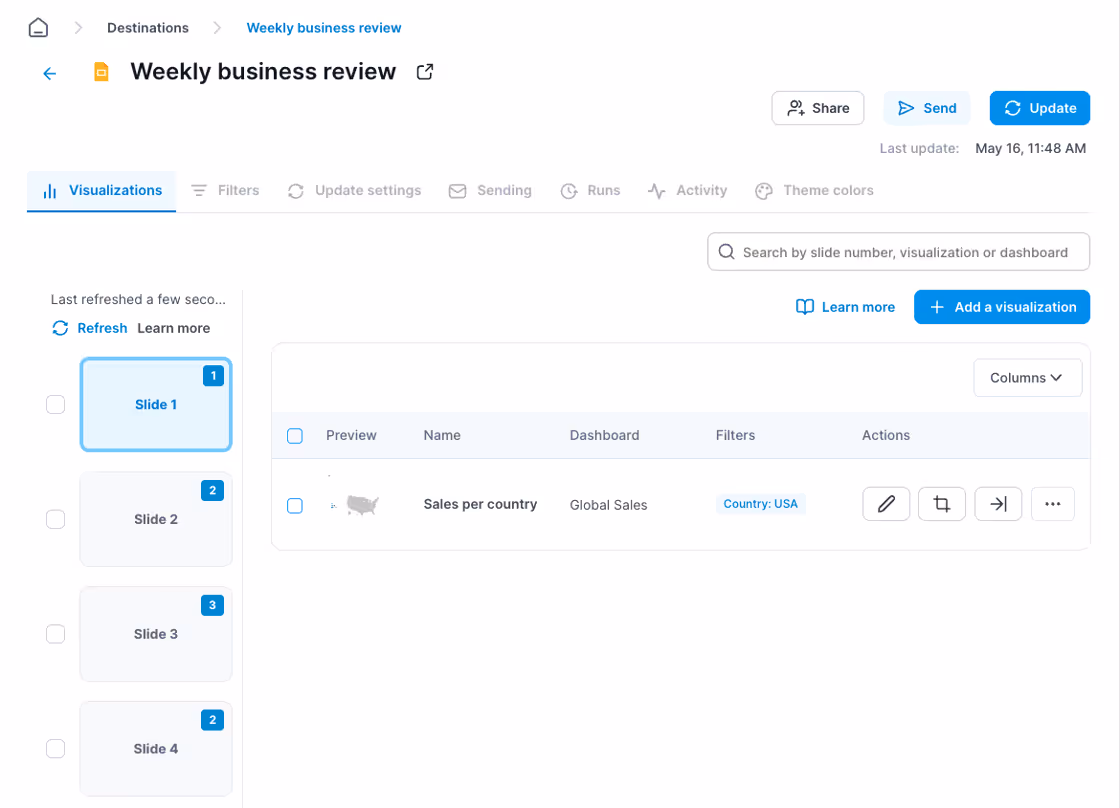The height and width of the screenshot is (808, 1120).
Task: Click the USA map preview thumbnail
Action: pos(356,504)
